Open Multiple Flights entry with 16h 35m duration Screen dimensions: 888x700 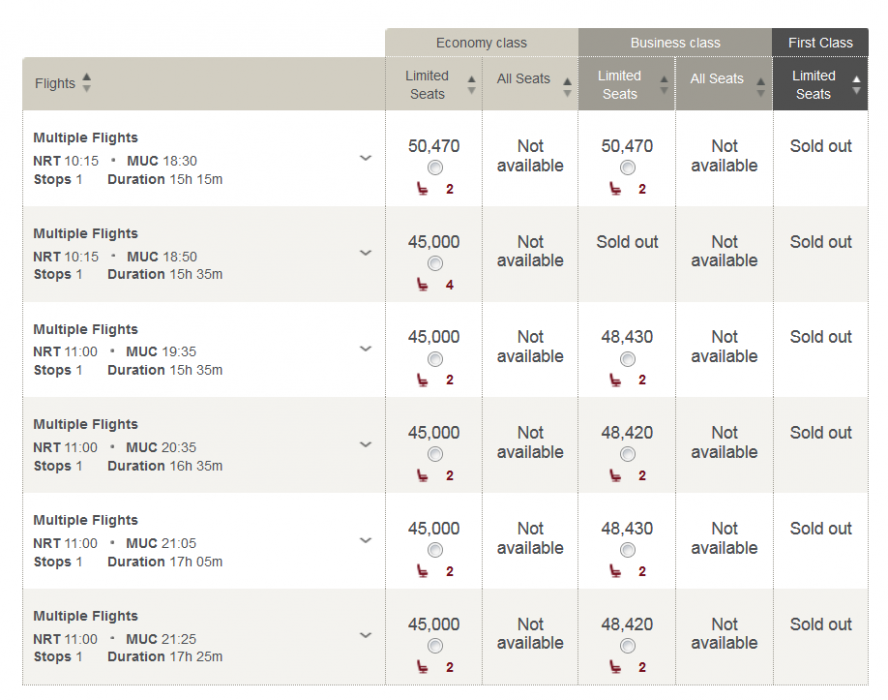click(x=86, y=425)
